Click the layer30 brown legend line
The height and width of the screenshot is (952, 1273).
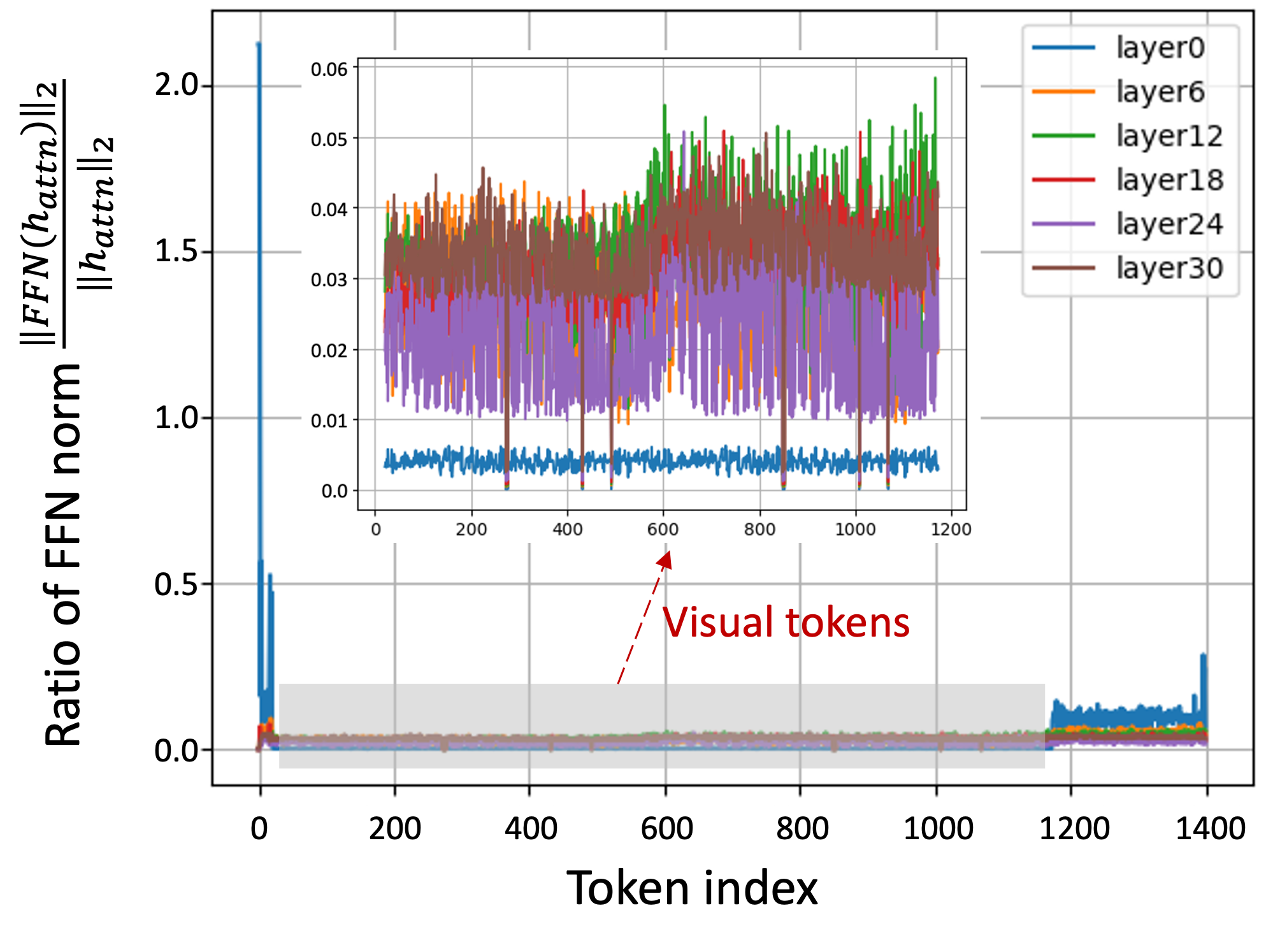coord(1063,268)
